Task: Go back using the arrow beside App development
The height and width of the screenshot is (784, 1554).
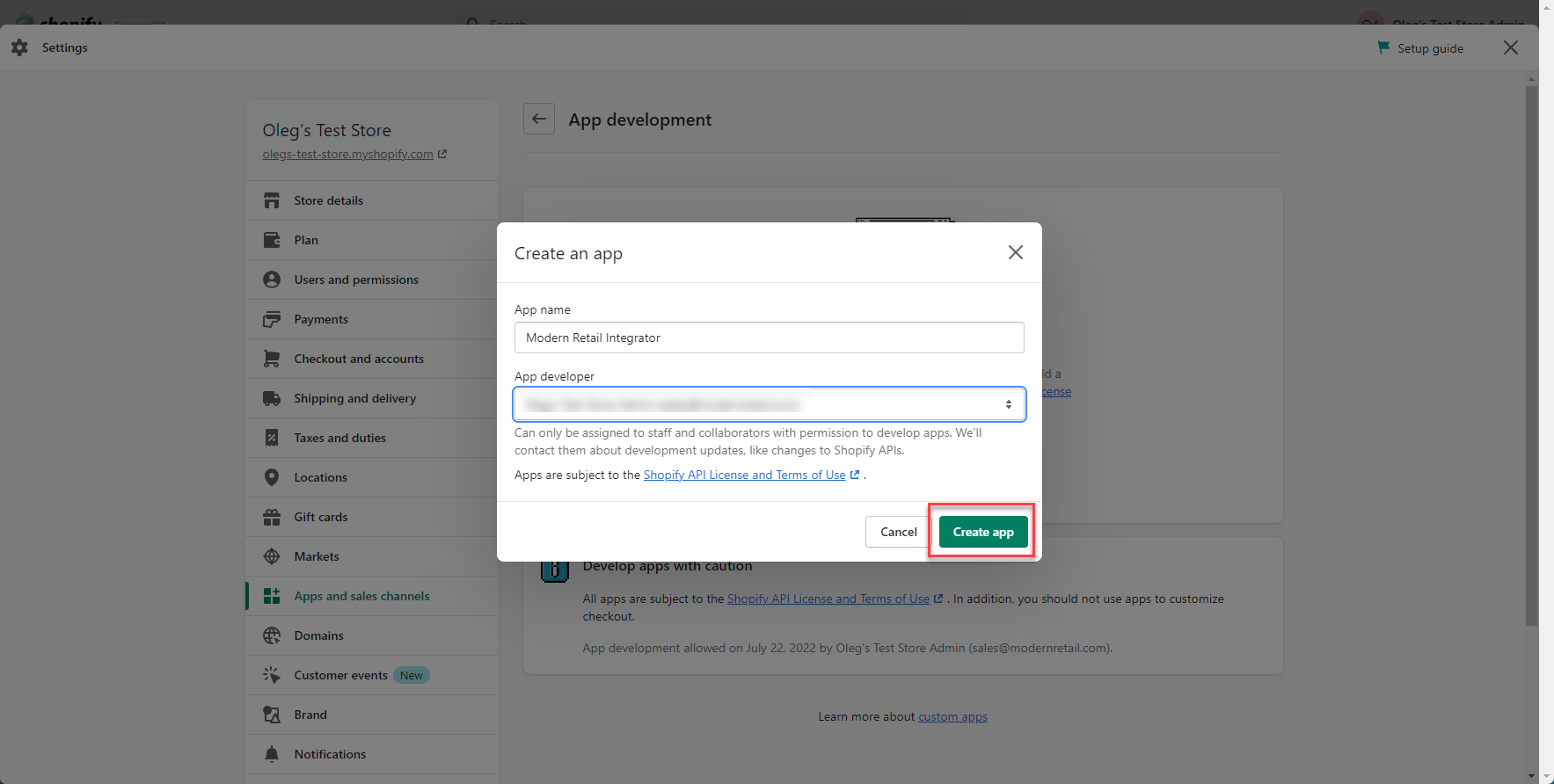Action: [x=539, y=119]
